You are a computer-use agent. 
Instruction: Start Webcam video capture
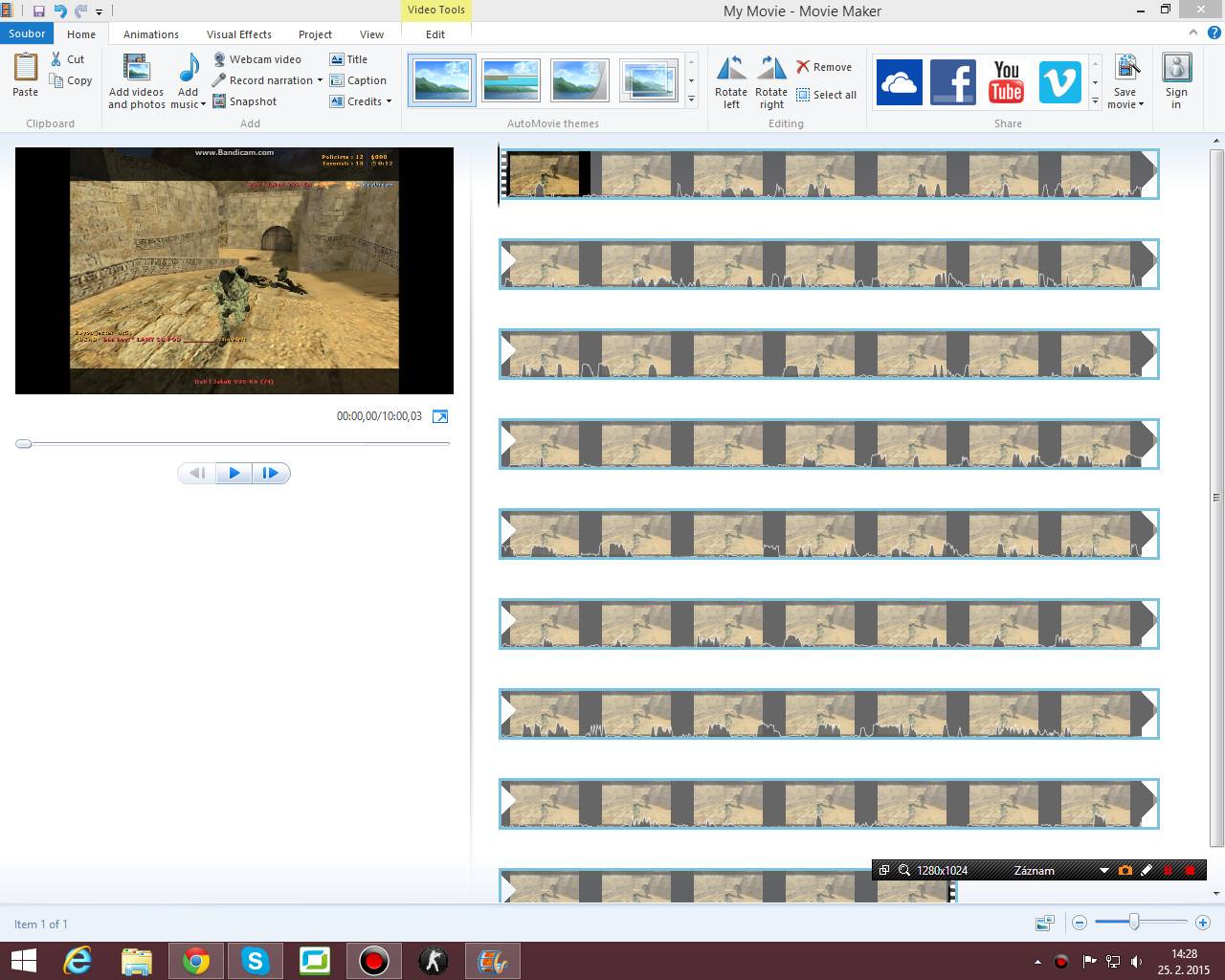(x=256, y=59)
